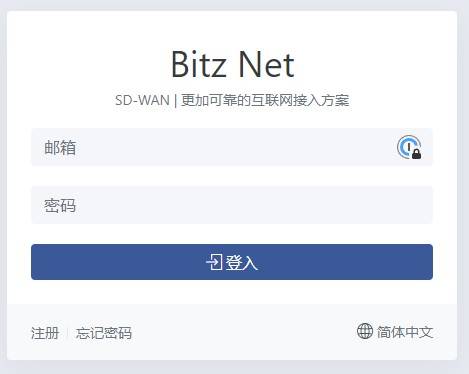Click the globe language icon
The image size is (469, 374).
click(365, 331)
